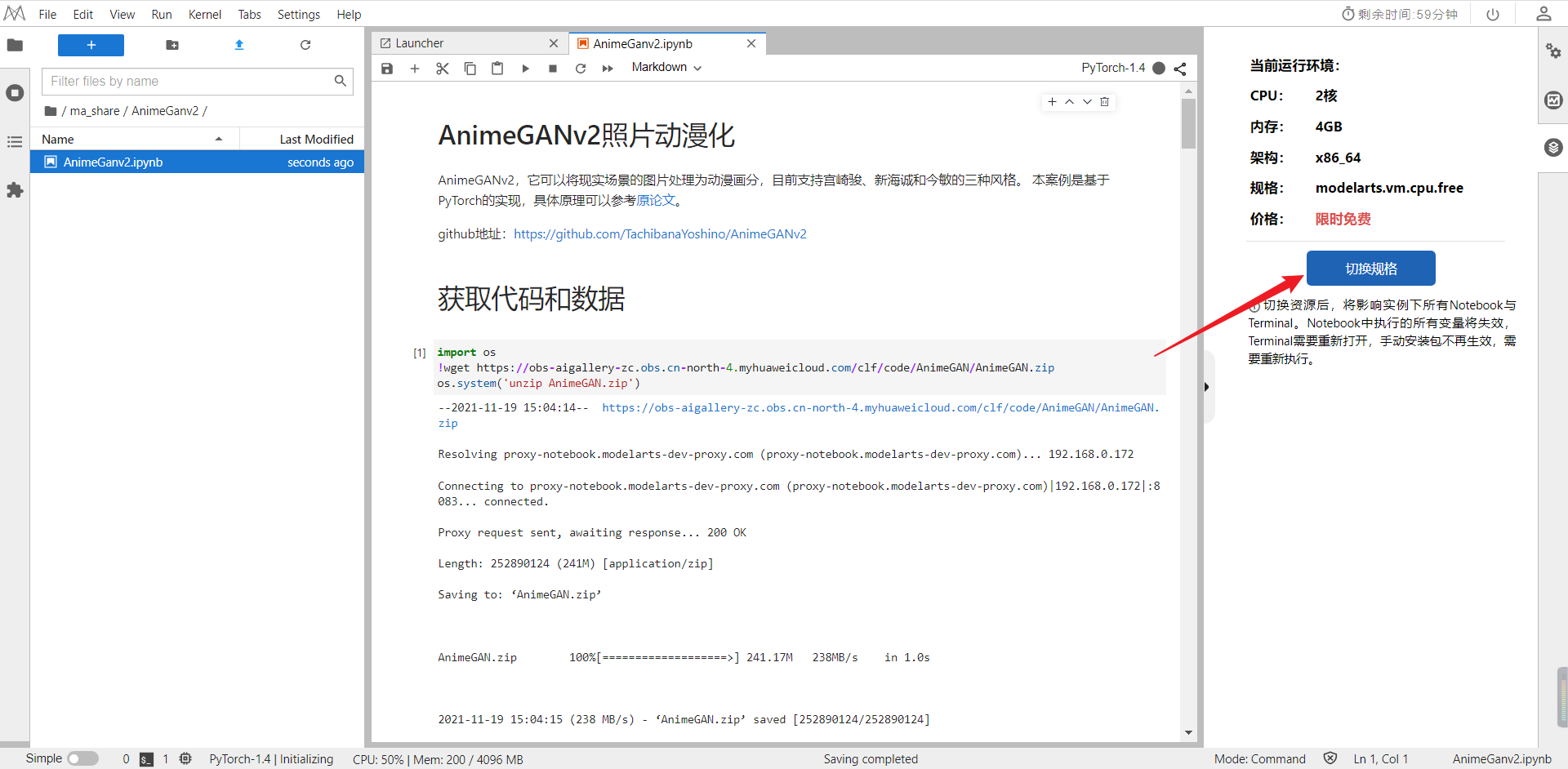The width and height of the screenshot is (1568, 769).
Task: Create a new folder in file browser
Action: tap(172, 45)
